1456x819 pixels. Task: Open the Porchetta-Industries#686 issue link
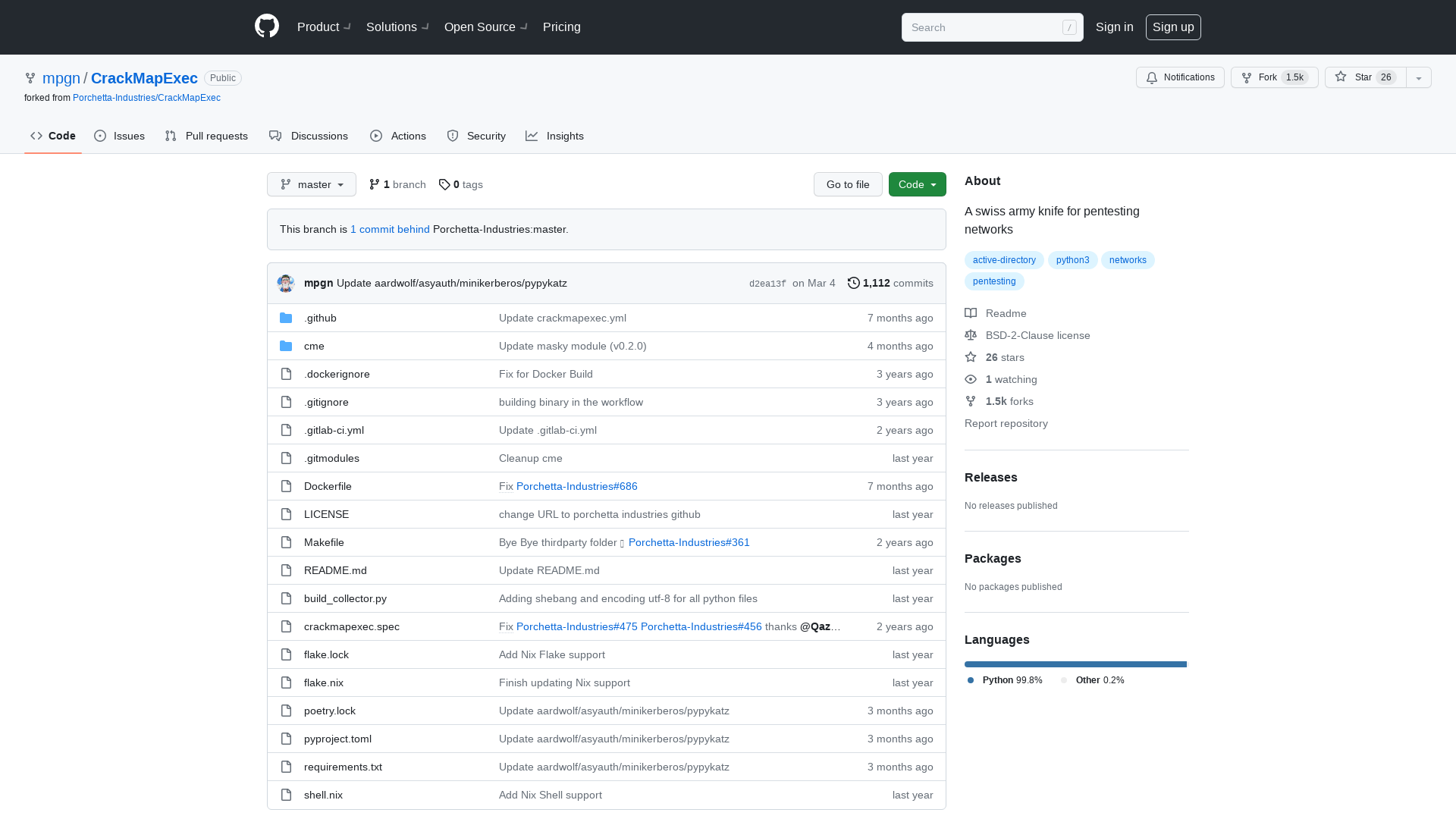pyautogui.click(x=577, y=486)
